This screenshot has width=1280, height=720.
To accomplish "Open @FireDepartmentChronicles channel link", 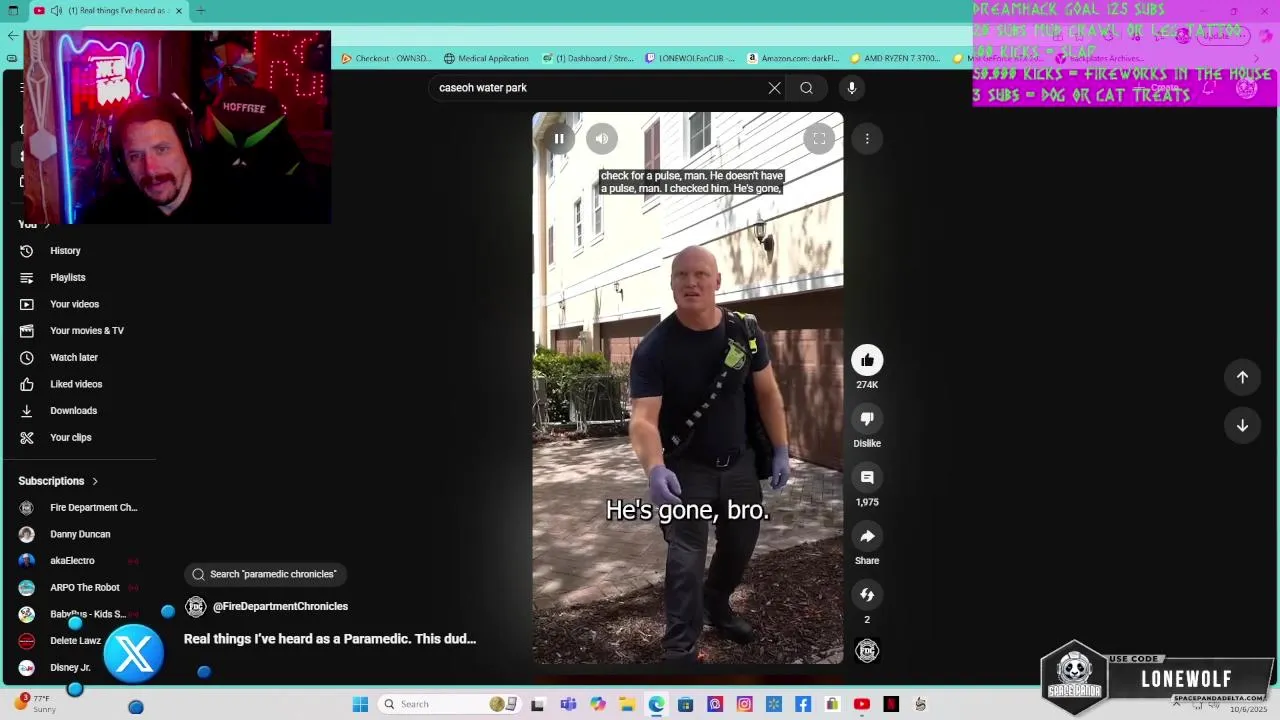I will pos(280,606).
